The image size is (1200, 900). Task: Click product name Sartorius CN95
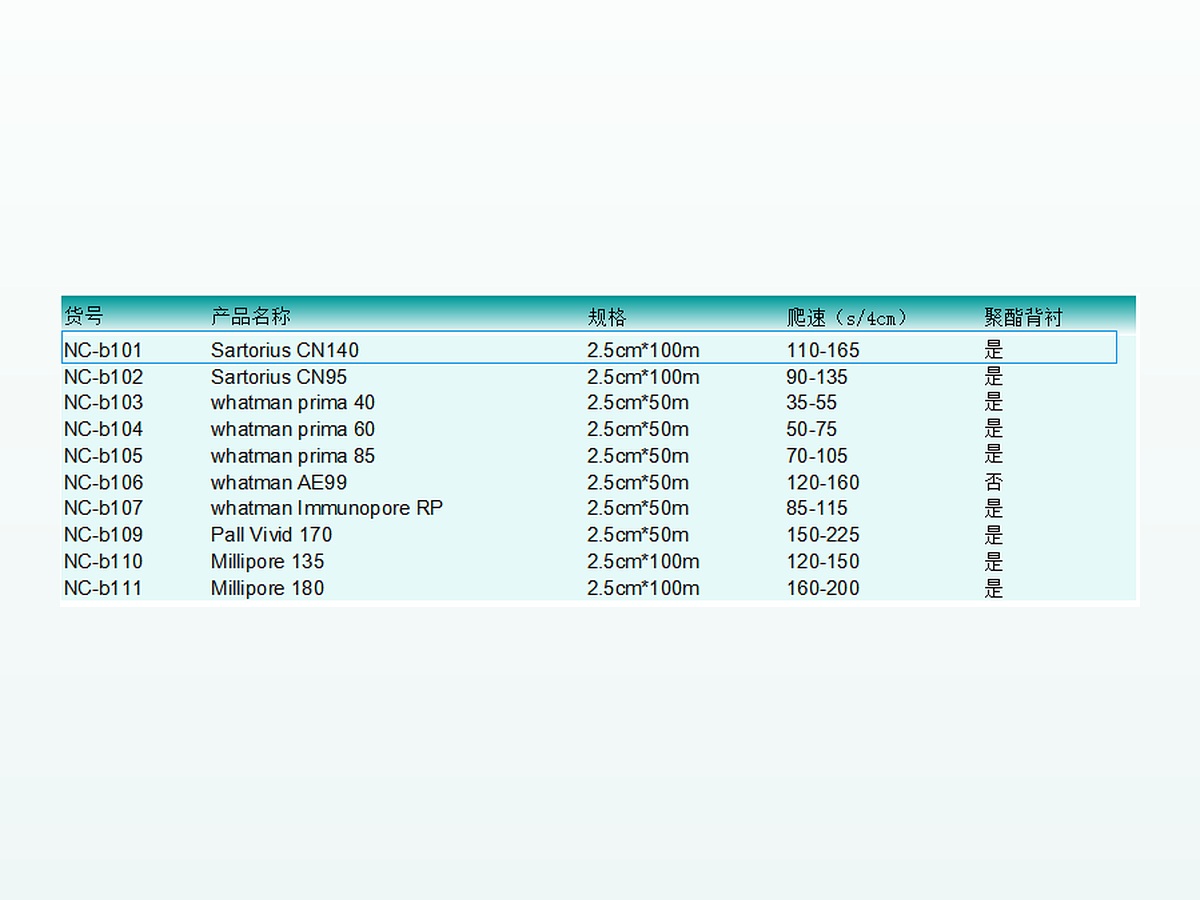(x=279, y=377)
